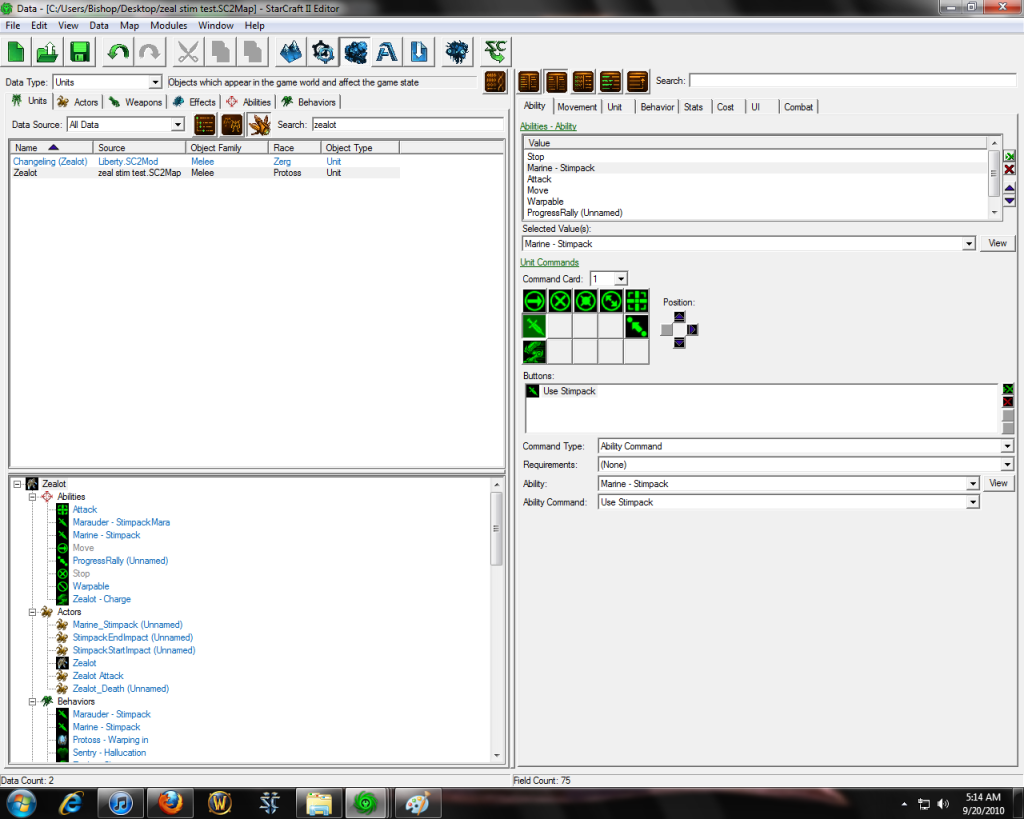This screenshot has height=819, width=1024.
Task: Toggle the tree-list view icon beside Data Source
Action: [x=204, y=124]
